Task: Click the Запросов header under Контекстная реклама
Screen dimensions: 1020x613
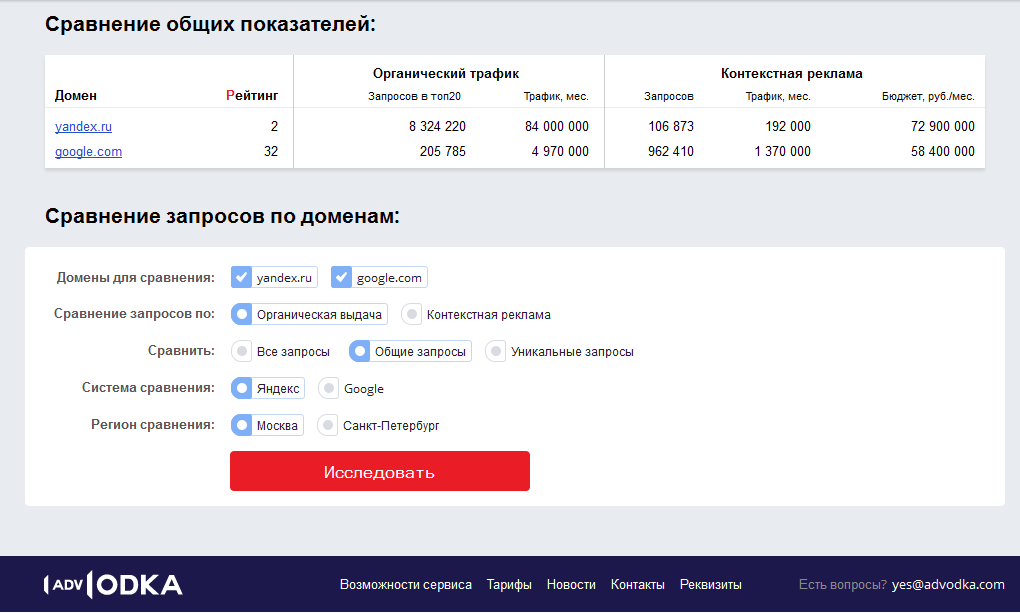Action: coord(669,96)
